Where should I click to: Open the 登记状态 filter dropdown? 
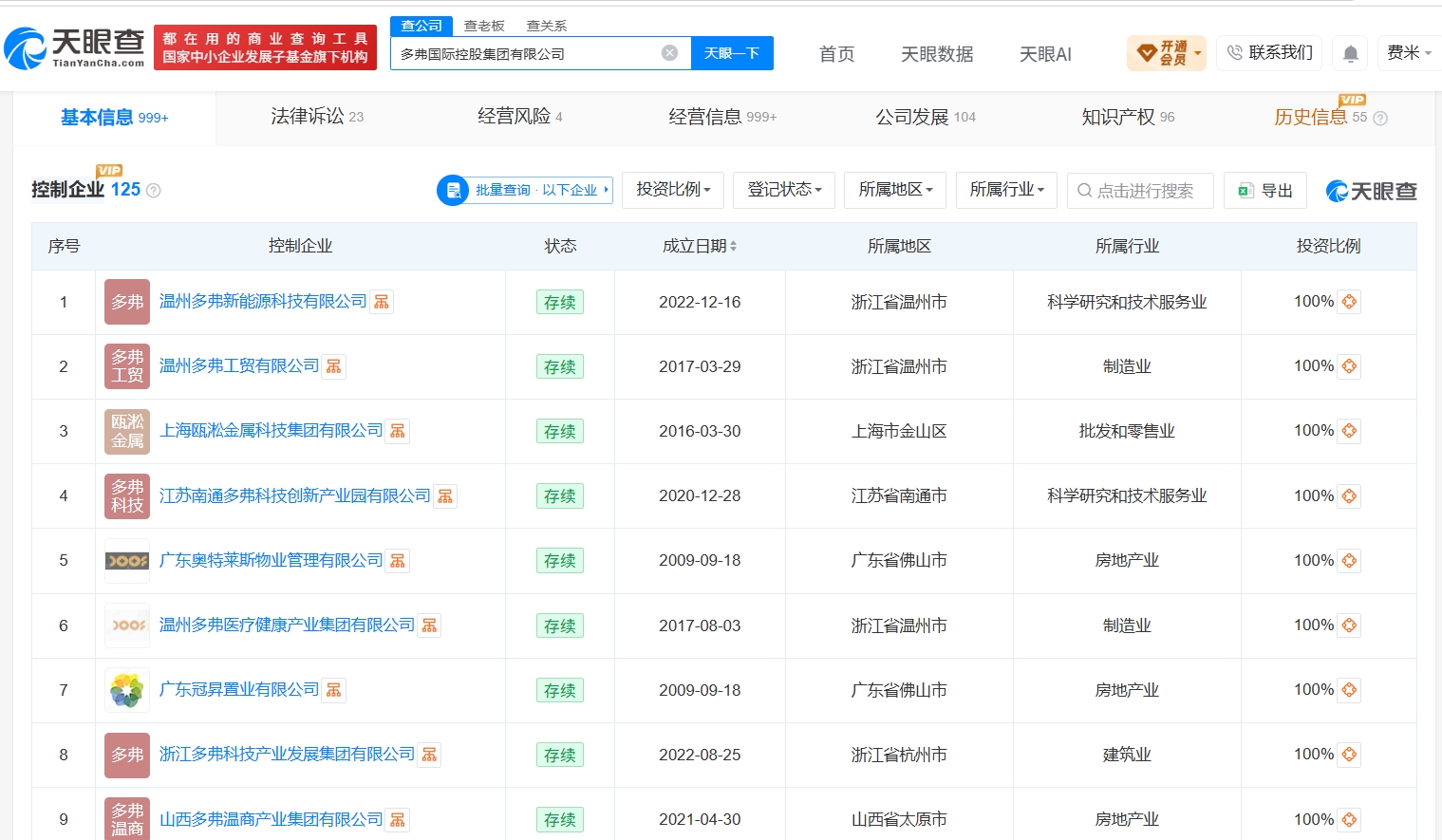(x=784, y=190)
